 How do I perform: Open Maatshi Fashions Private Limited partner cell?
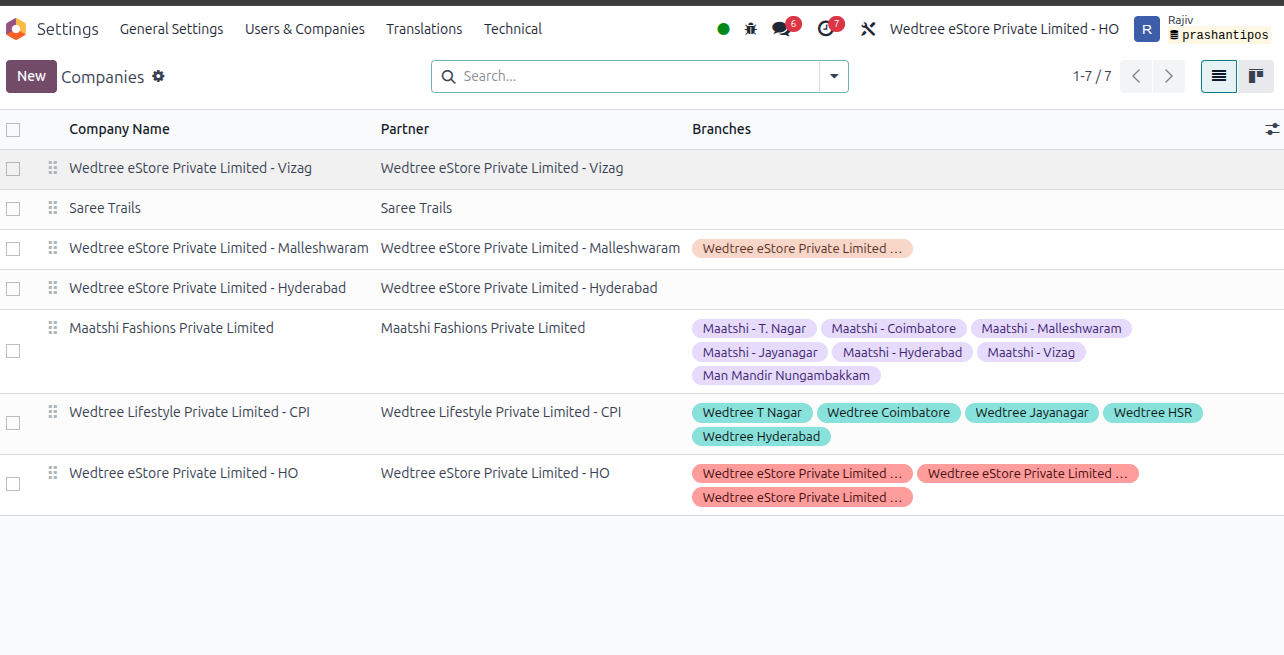(x=483, y=328)
